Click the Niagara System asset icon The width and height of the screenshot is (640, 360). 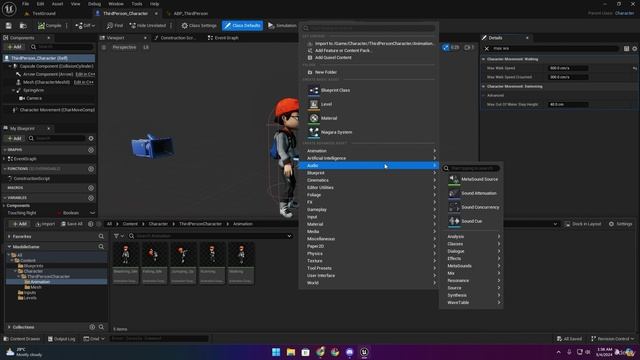coord(313,132)
